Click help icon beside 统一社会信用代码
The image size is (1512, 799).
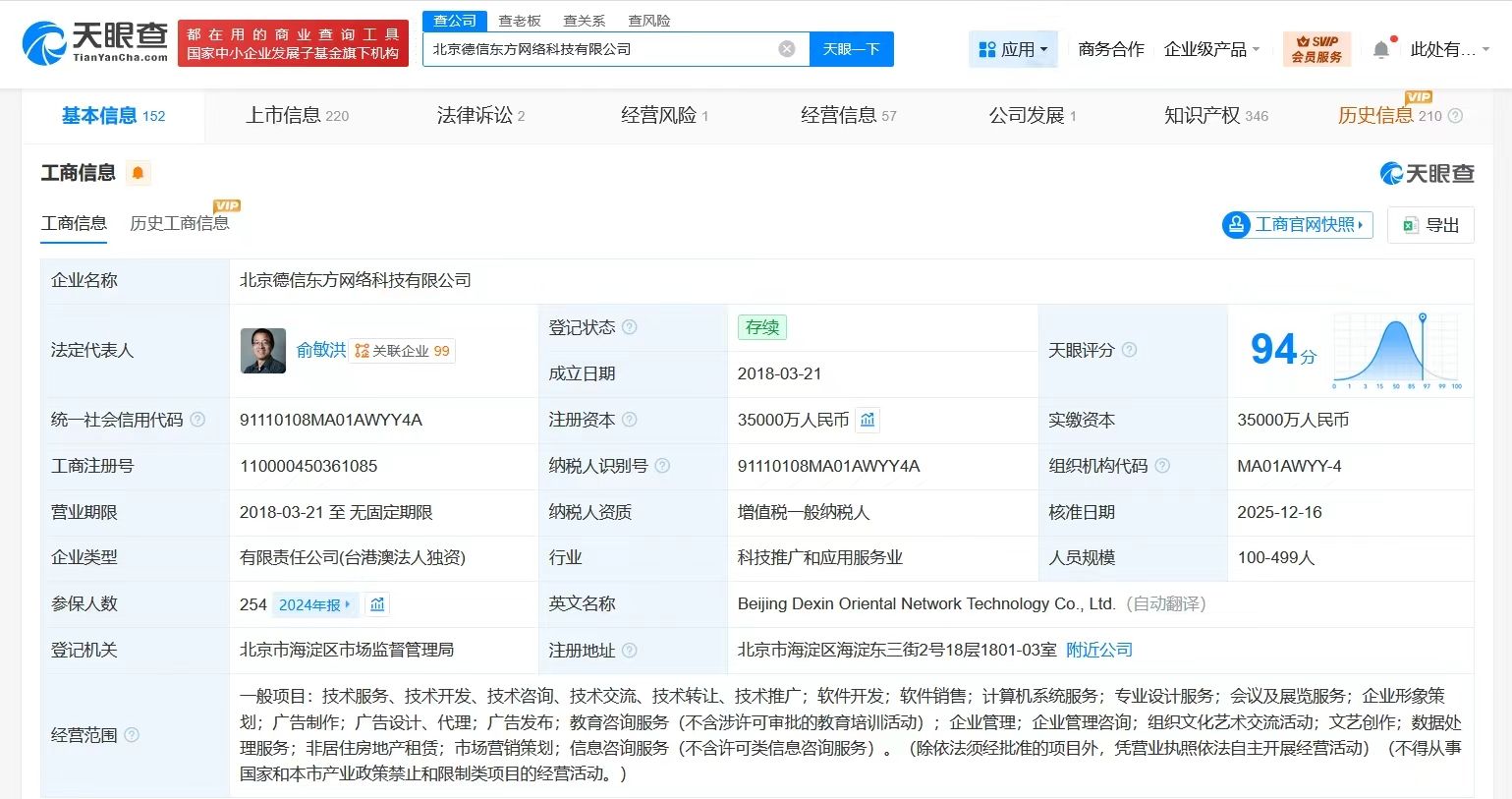(x=197, y=420)
